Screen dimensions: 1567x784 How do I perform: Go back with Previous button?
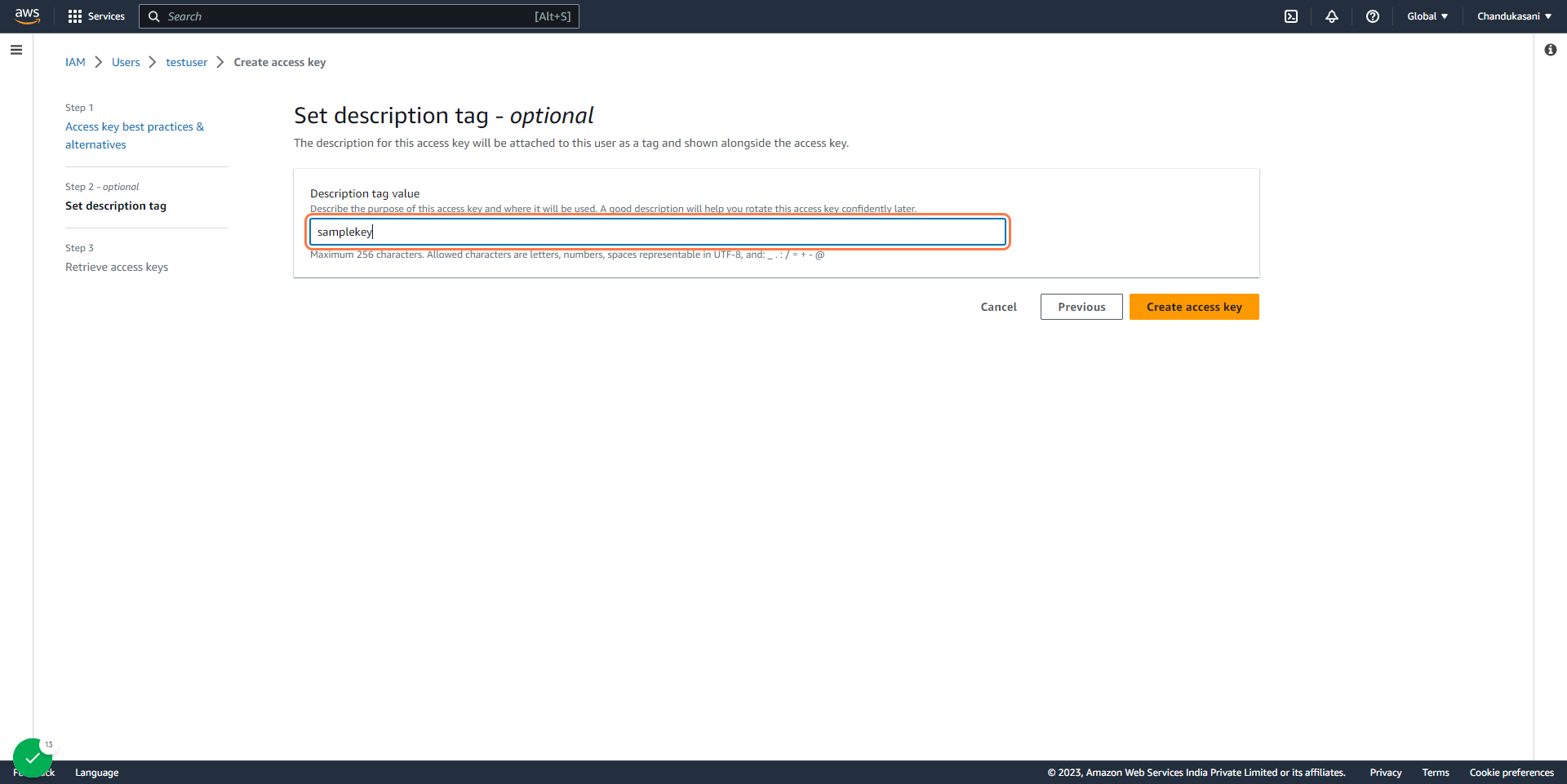point(1081,307)
